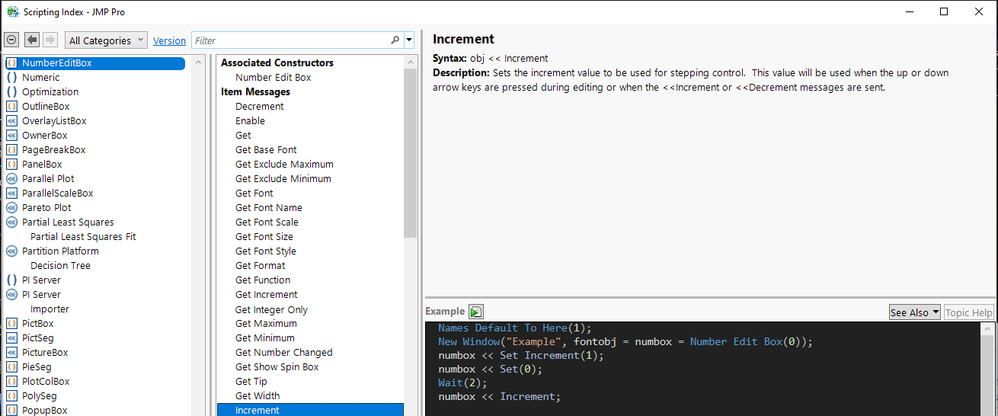The height and width of the screenshot is (416, 998).
Task: Select the Get Function message
Action: [x=262, y=280]
